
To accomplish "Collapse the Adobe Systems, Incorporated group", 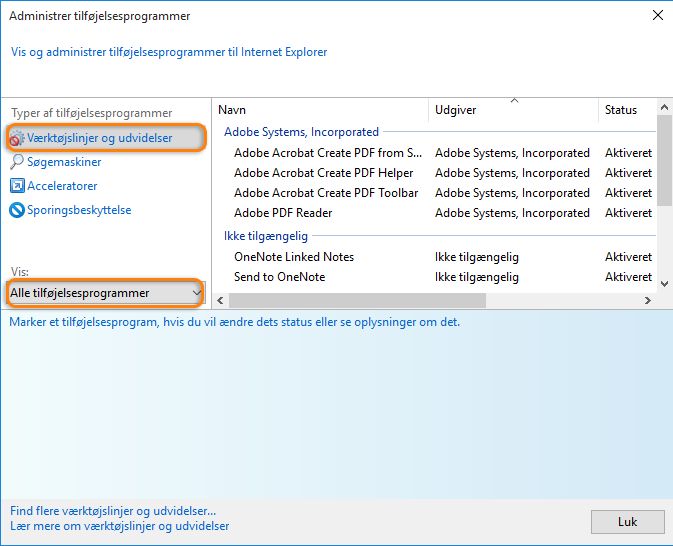I will coord(301,132).
